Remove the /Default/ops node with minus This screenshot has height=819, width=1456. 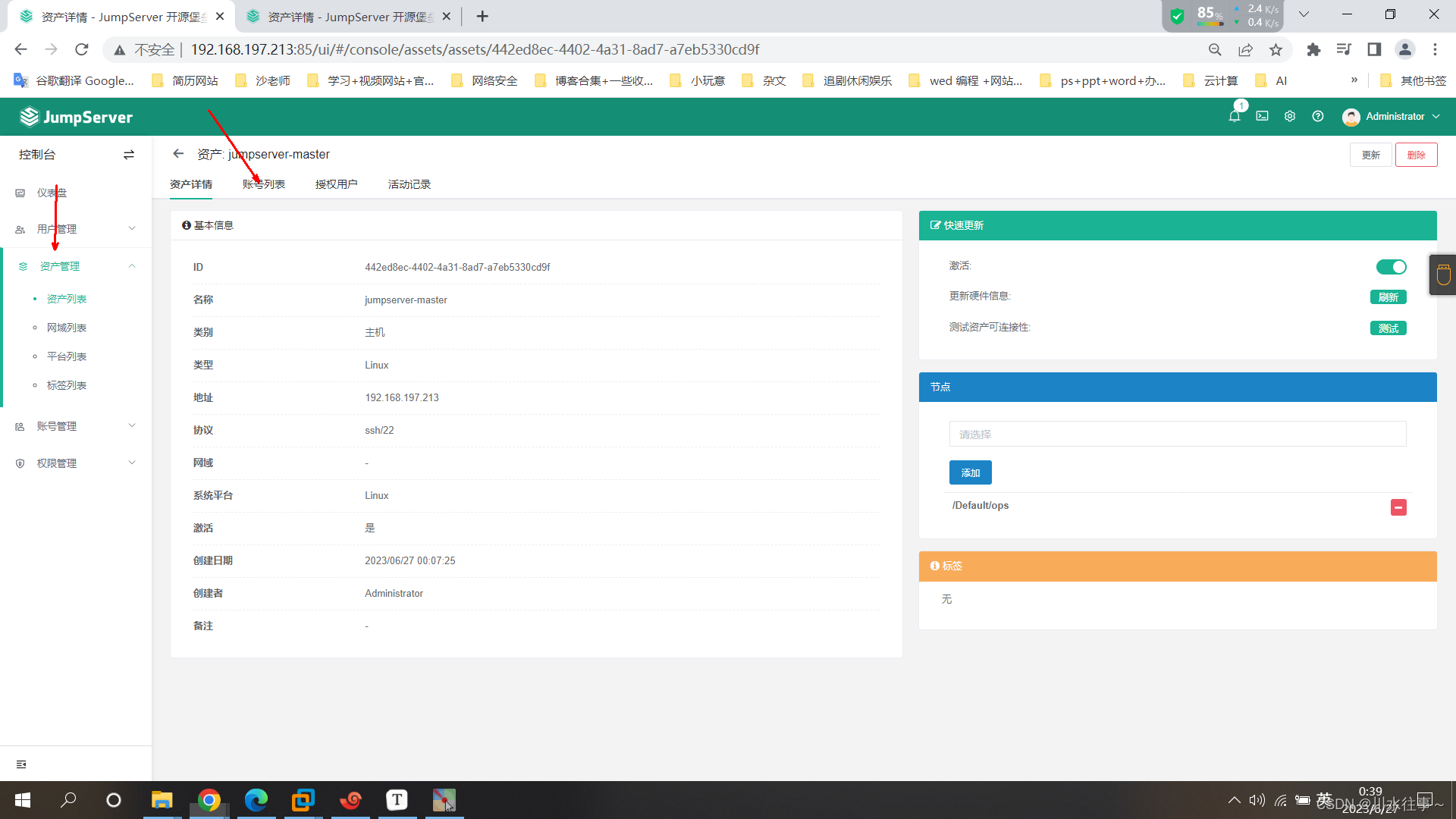point(1398,507)
